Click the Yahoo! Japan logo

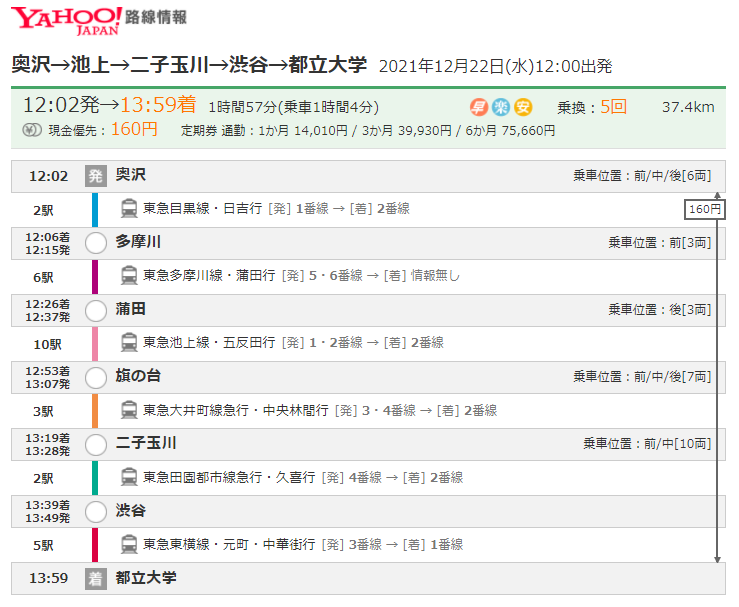[x=66, y=21]
